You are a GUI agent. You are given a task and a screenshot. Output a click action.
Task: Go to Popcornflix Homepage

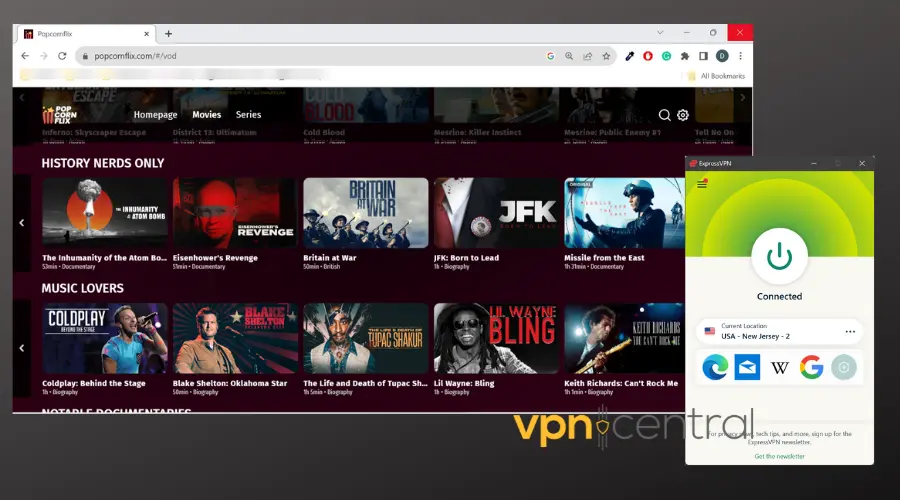point(156,115)
